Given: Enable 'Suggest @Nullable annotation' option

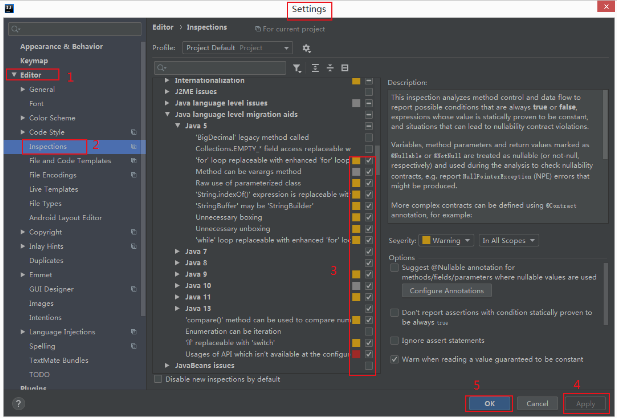Looking at the screenshot, I should pyautogui.click(x=394, y=268).
